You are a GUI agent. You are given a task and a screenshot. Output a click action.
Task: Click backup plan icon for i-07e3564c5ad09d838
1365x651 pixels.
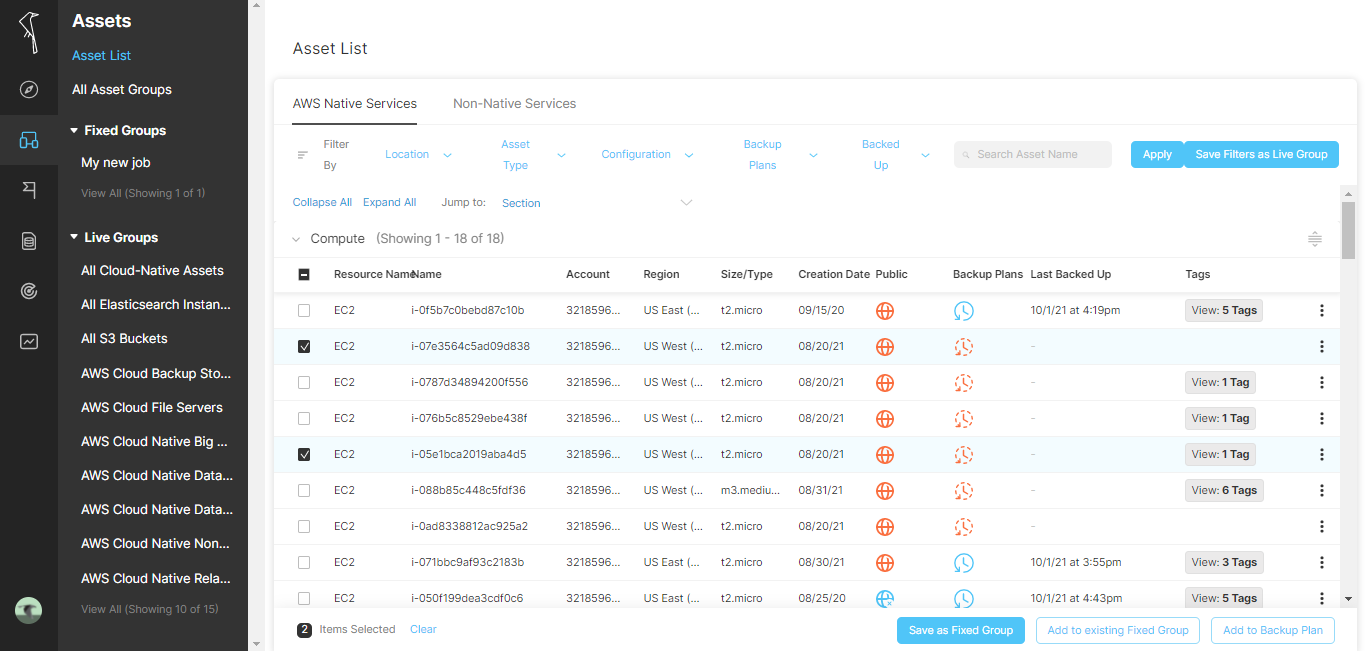[x=963, y=347]
